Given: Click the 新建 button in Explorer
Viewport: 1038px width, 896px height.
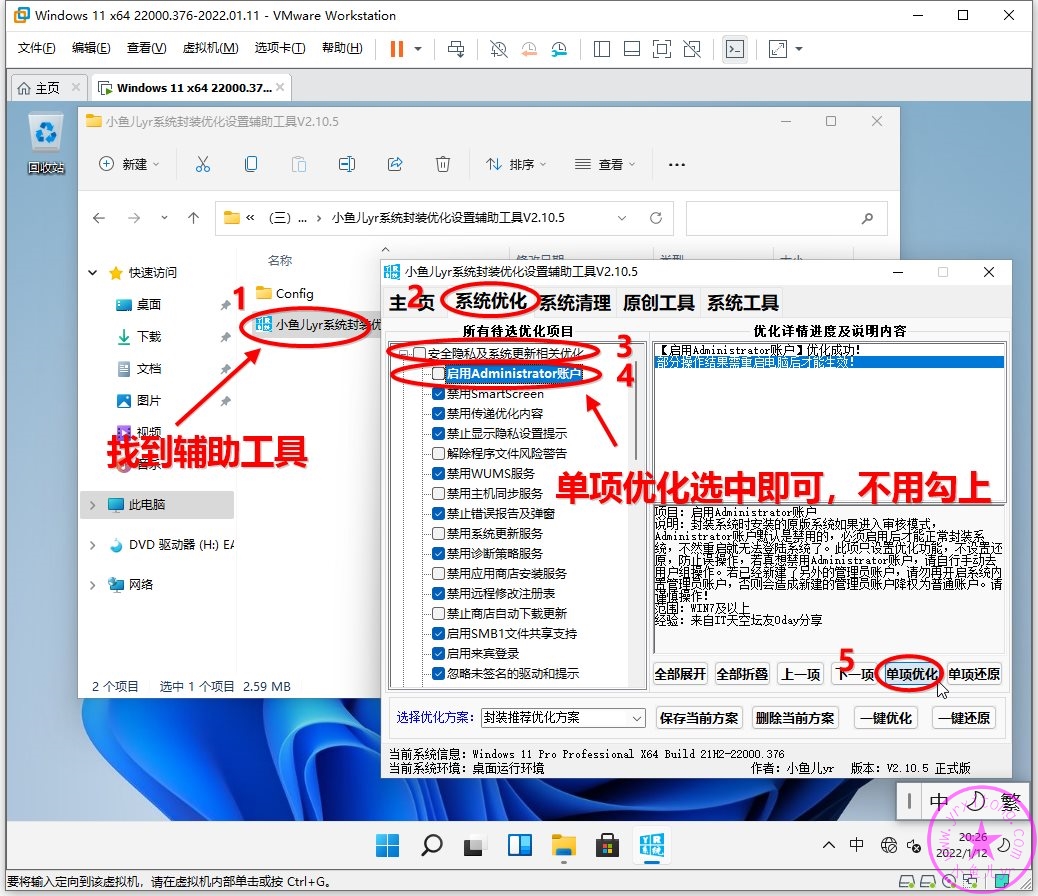Looking at the screenshot, I should pos(129,164).
